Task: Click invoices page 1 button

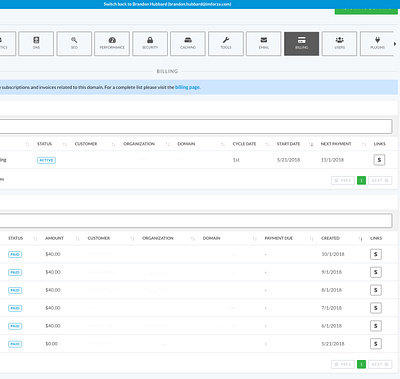Action: coord(361,364)
